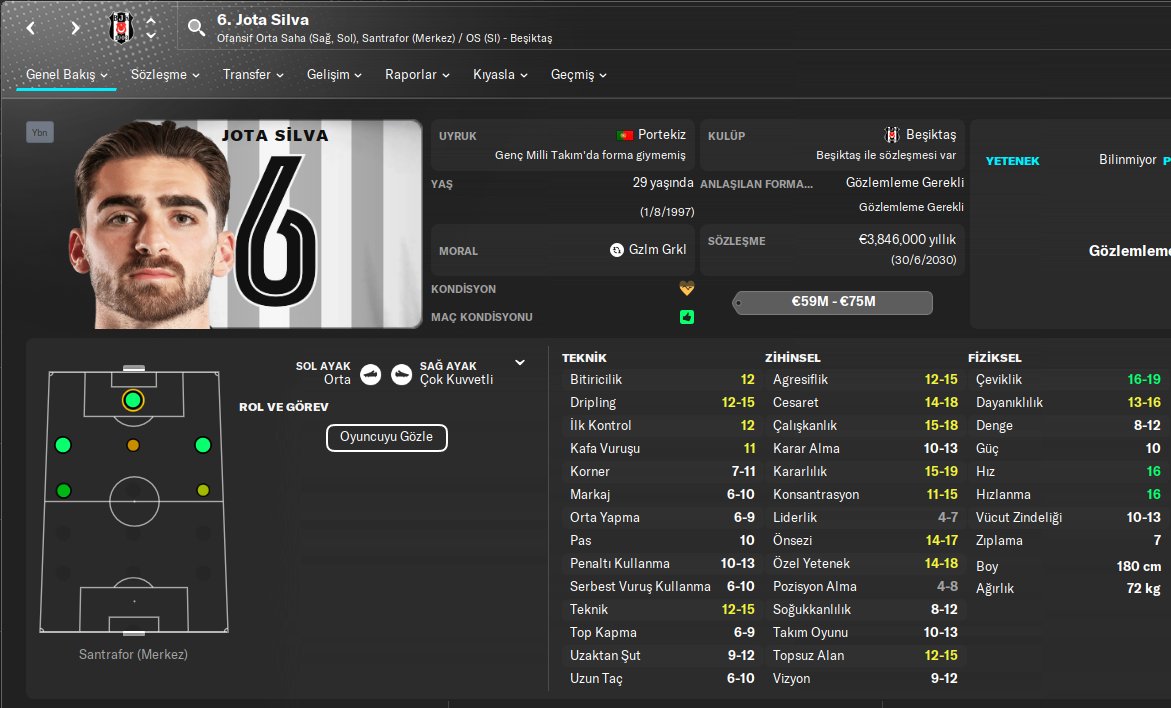The image size is (1171, 708).
Task: Click the TEKNİK column header
Action: 584,358
